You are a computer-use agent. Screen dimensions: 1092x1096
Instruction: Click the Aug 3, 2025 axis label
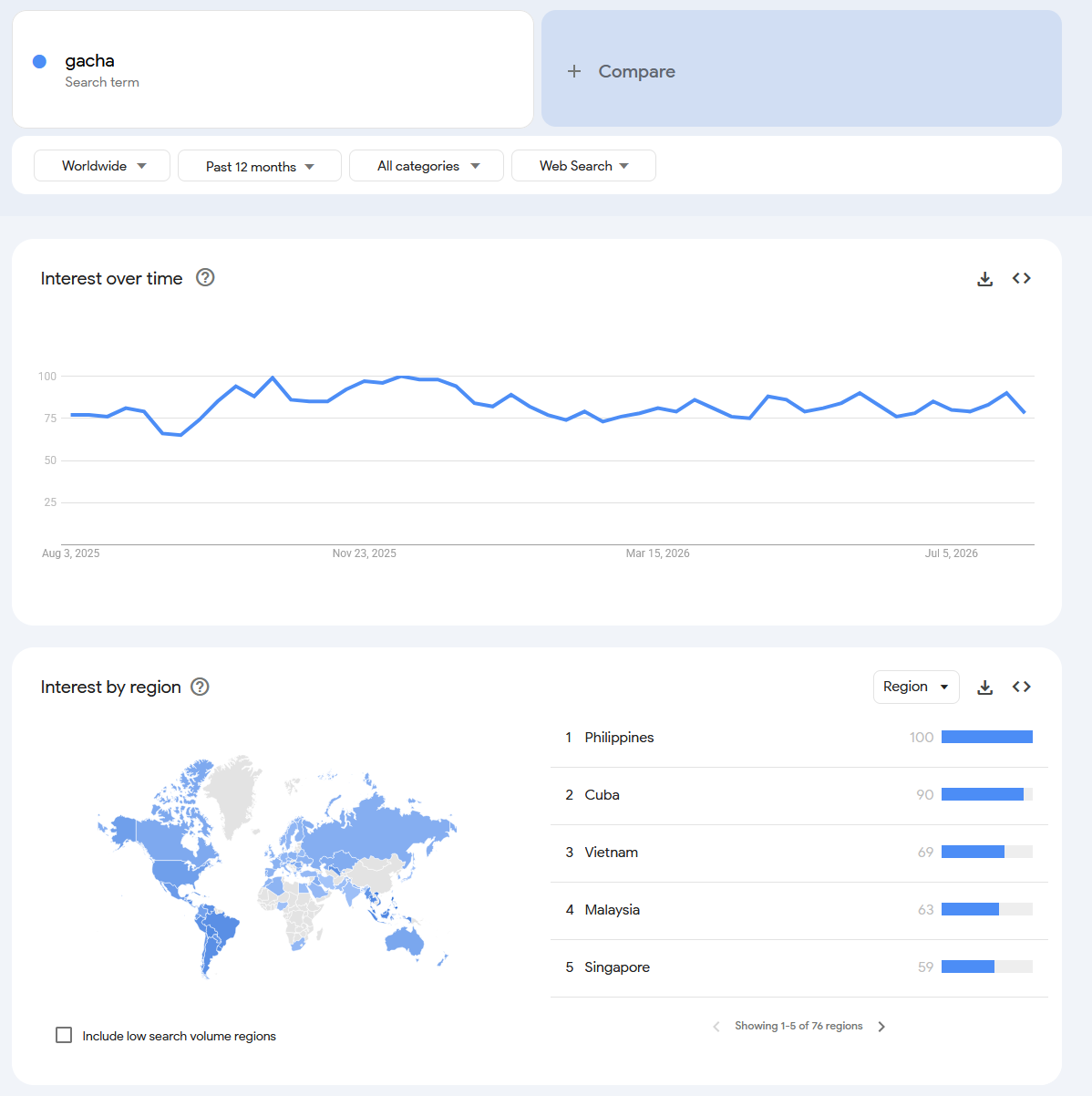click(71, 553)
